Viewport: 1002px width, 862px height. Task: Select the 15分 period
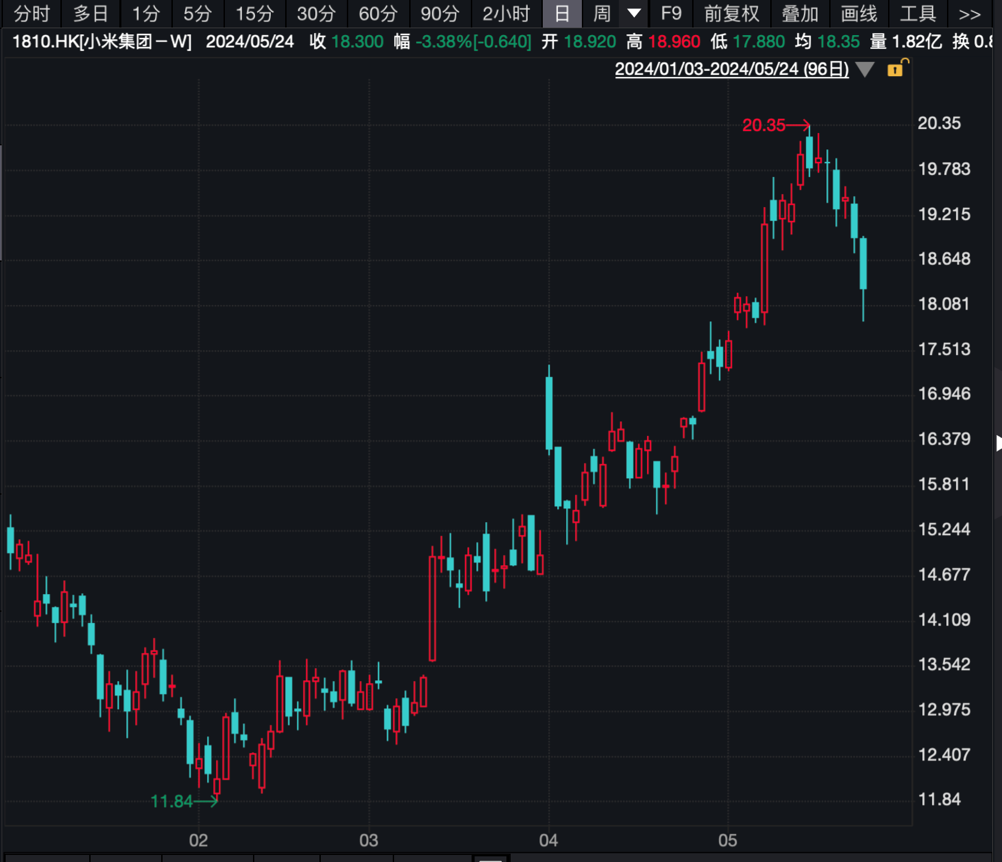[254, 13]
